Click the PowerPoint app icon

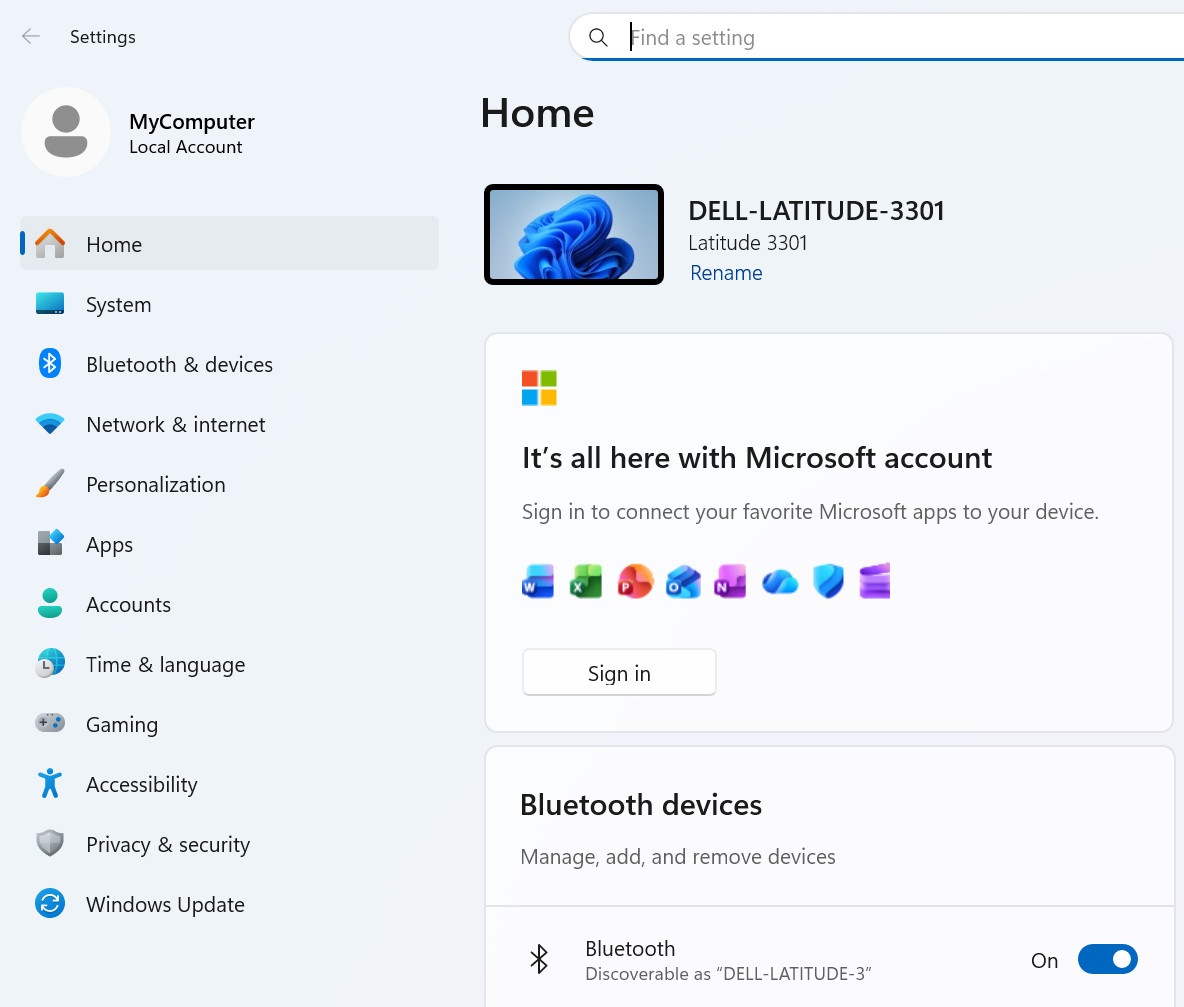click(634, 582)
